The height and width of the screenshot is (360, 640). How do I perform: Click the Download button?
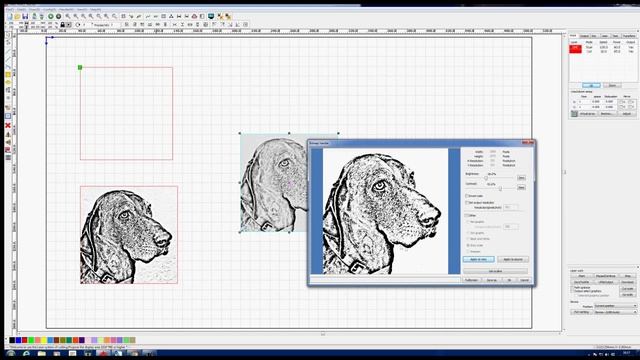coord(627,282)
